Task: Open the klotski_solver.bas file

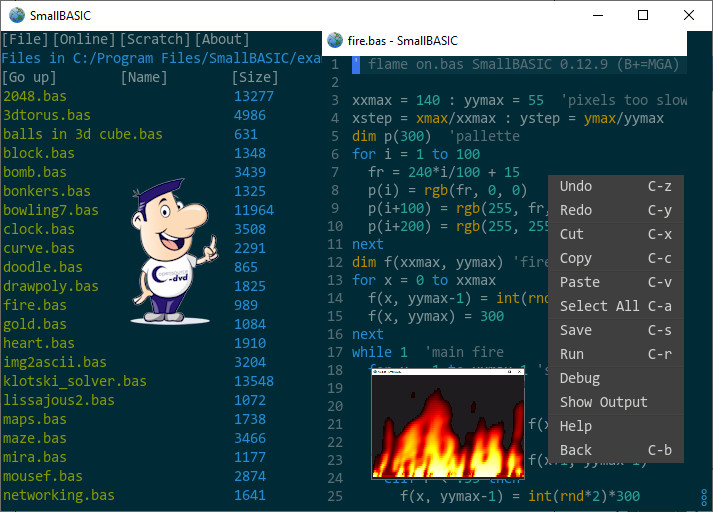Action: click(x=75, y=381)
